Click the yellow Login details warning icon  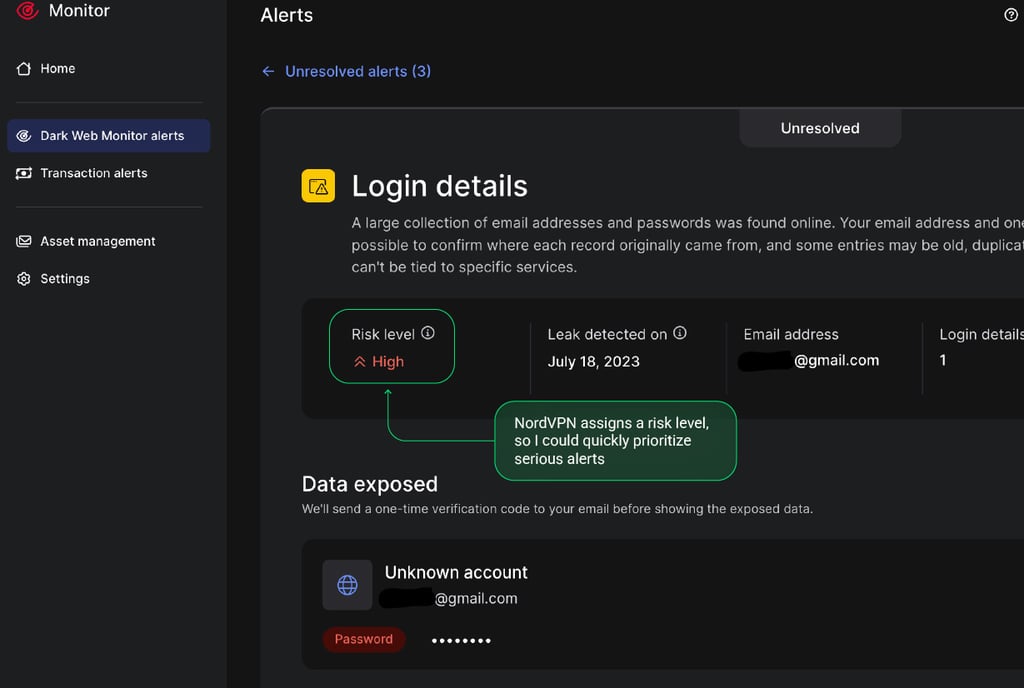318,186
